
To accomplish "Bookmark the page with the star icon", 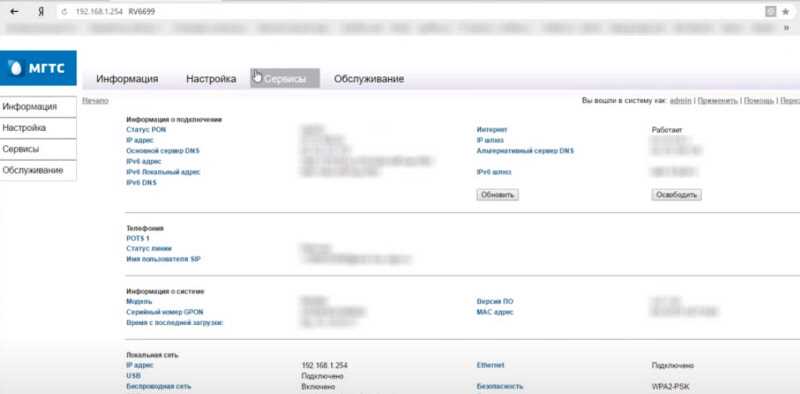I will 786,11.
